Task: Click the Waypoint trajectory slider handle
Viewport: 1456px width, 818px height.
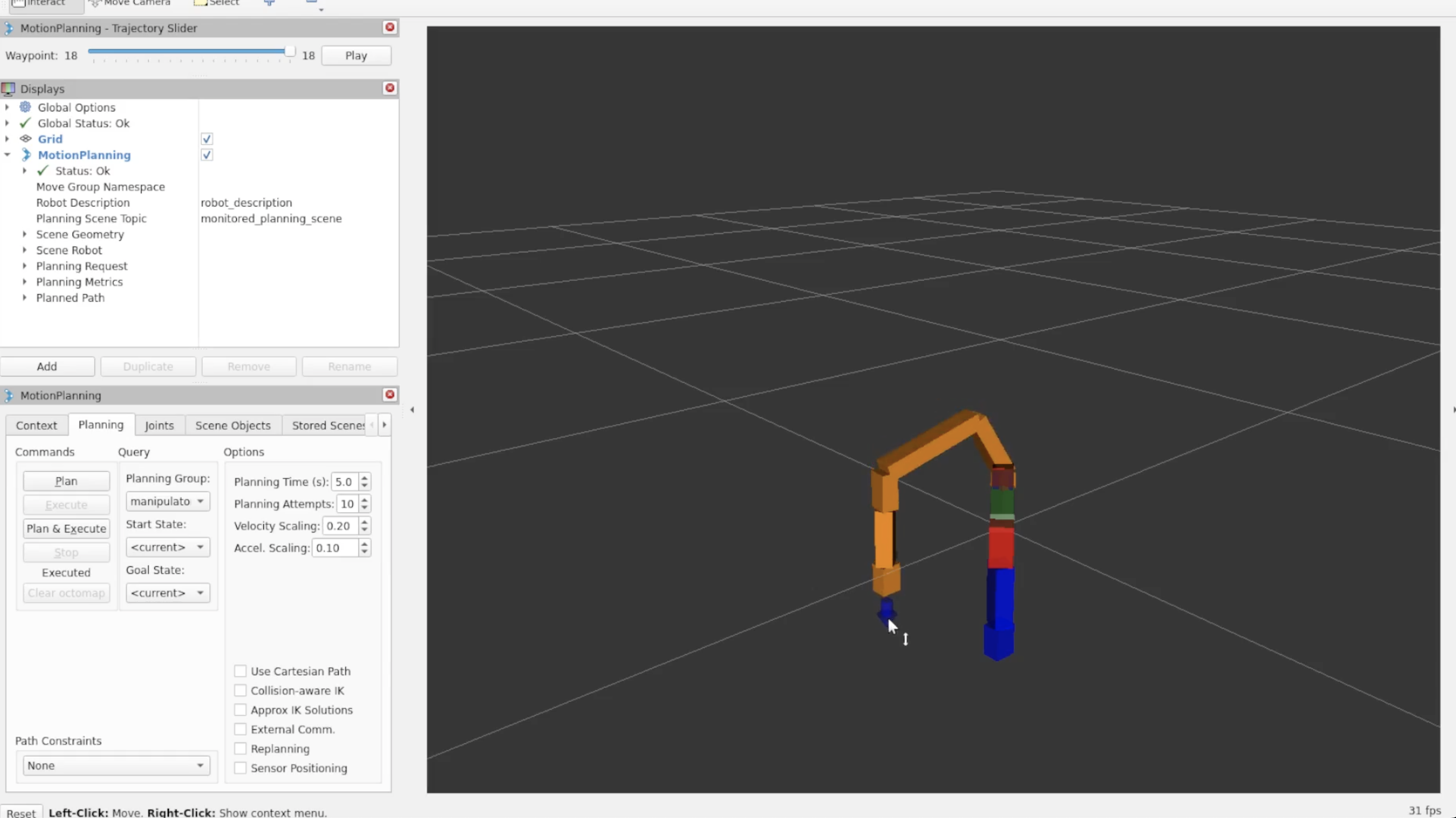Action: point(289,51)
